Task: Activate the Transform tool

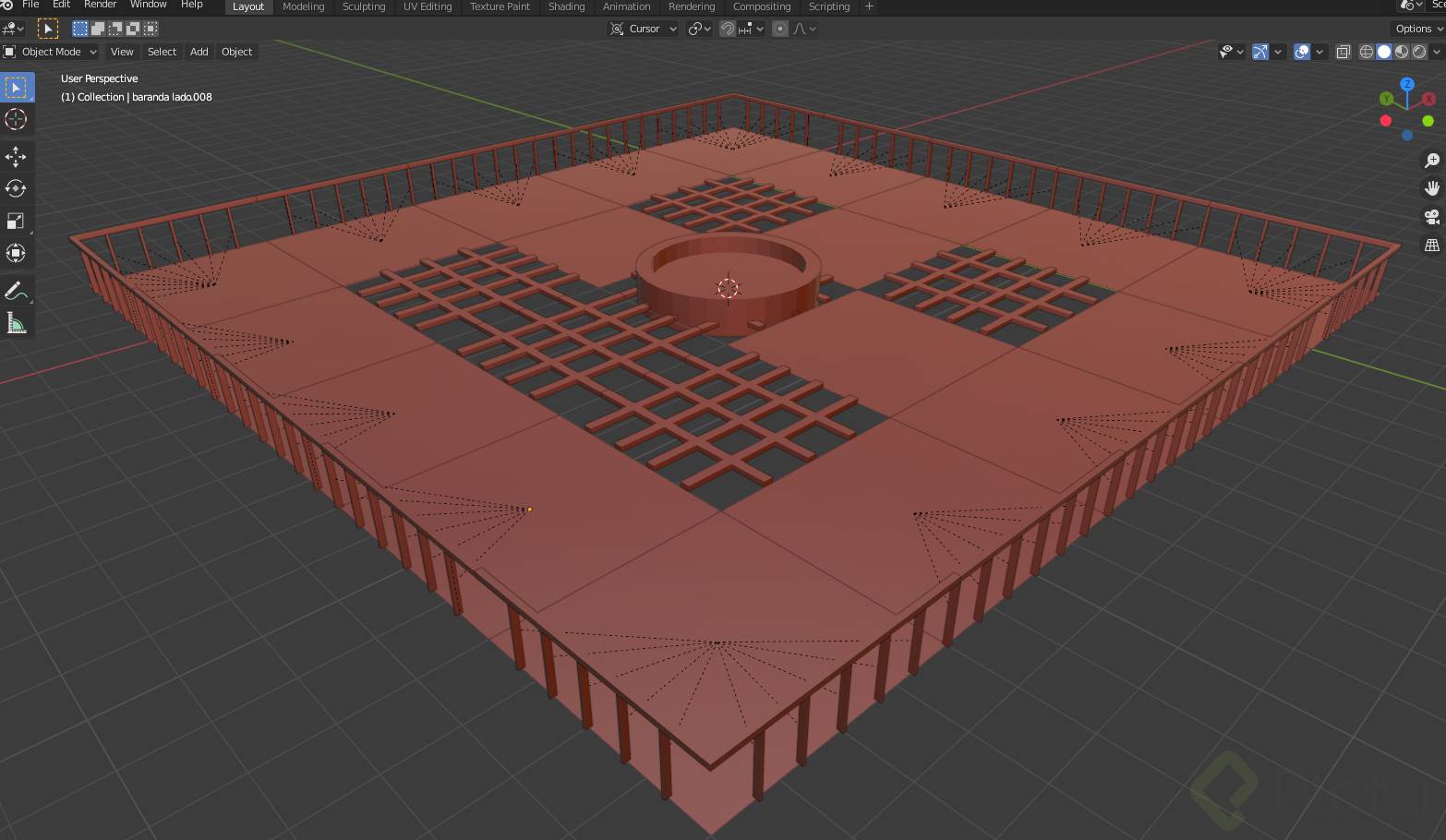Action: pos(17,253)
